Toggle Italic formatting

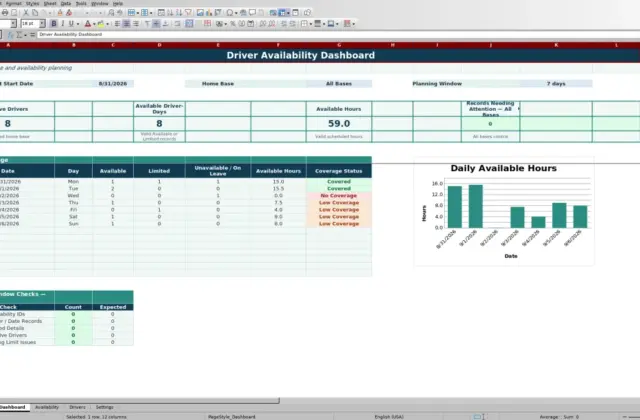coord(62,24)
